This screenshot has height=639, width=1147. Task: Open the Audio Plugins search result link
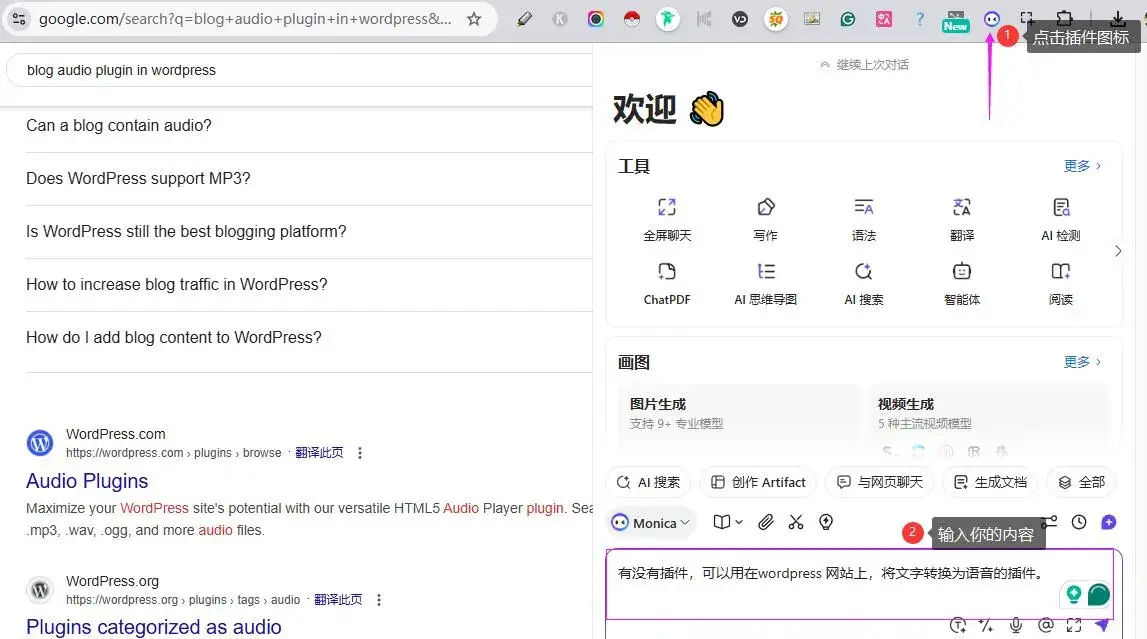(87, 481)
